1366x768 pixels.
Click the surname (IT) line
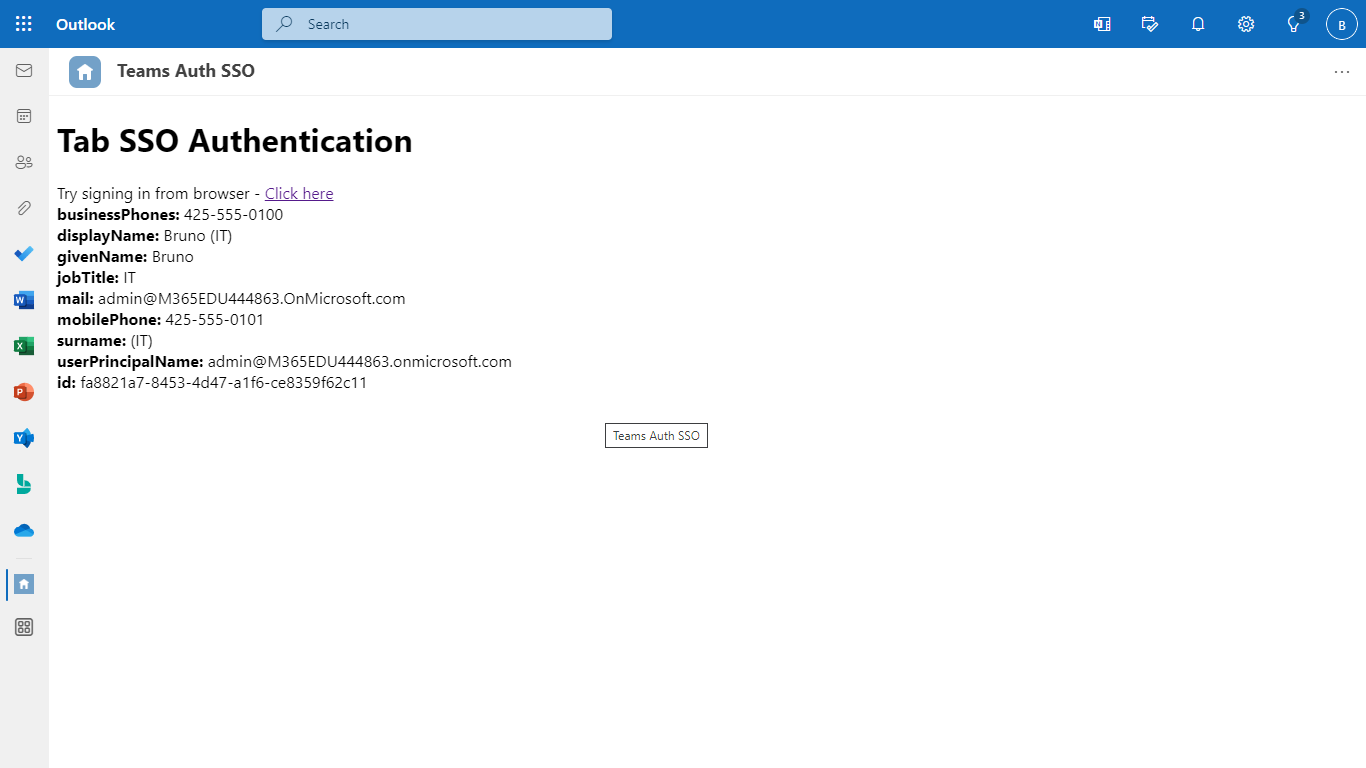105,340
